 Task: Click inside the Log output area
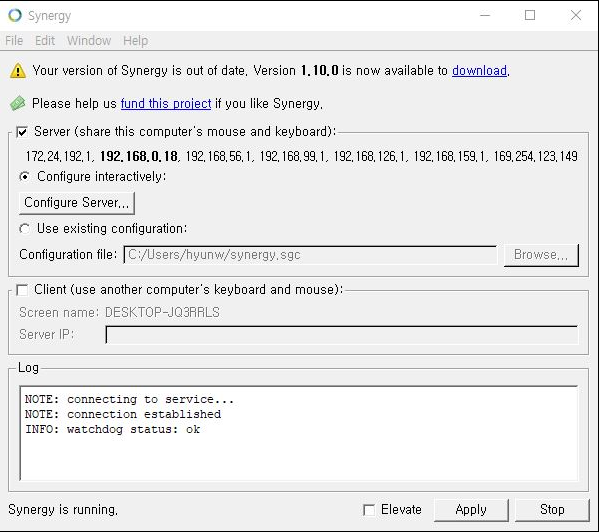(x=299, y=433)
